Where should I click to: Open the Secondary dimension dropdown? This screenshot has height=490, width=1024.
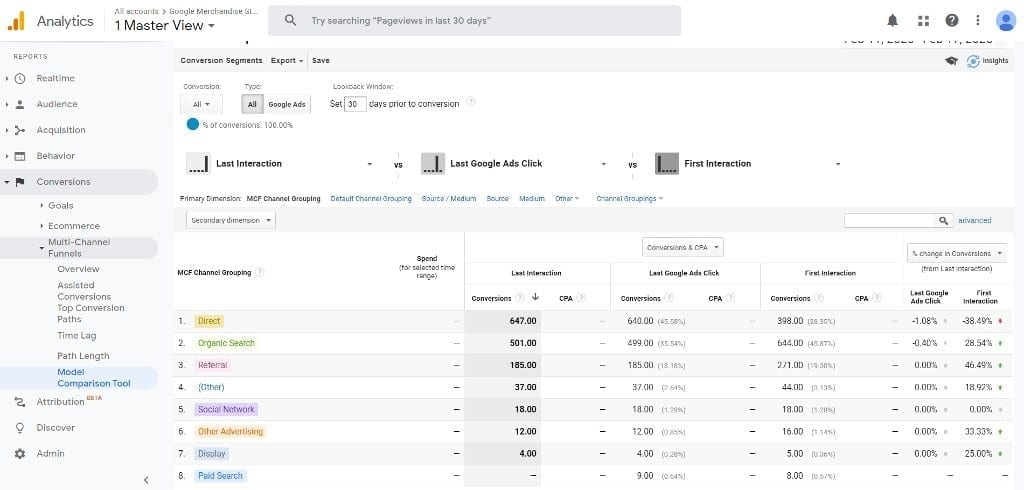[231, 220]
